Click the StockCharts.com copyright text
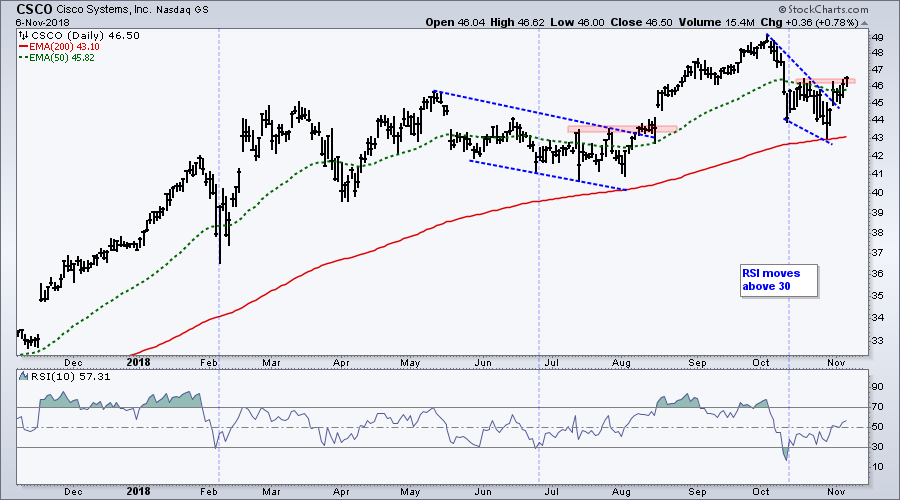Viewport: 900px width, 500px height. [824, 10]
